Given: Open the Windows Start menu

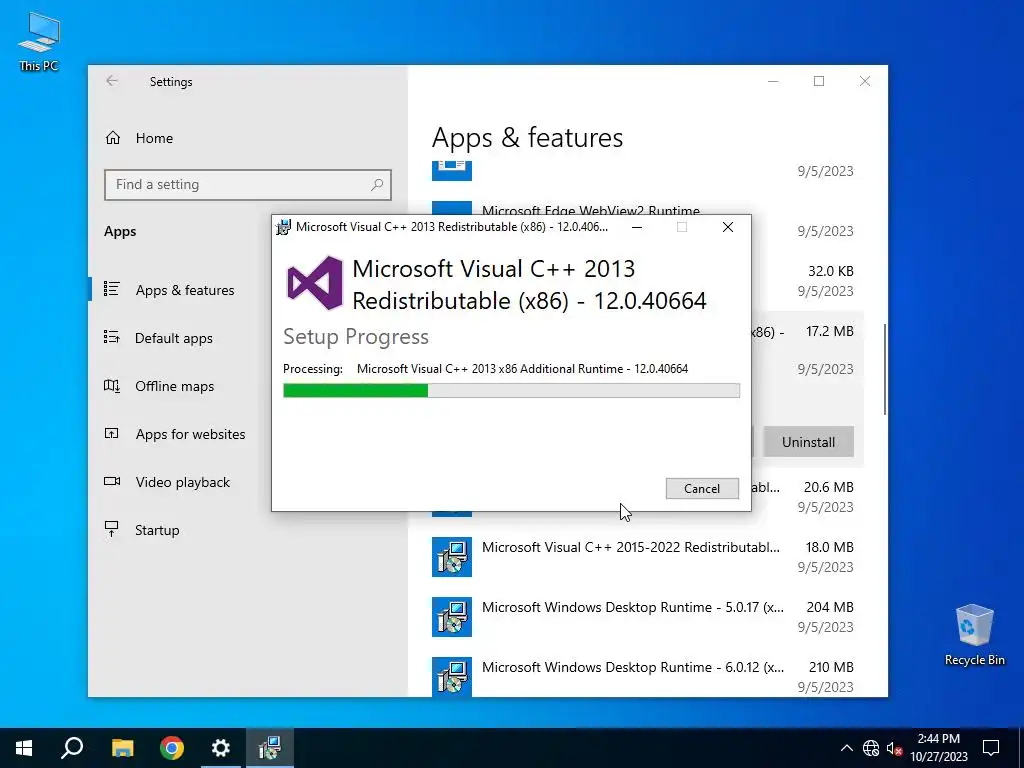Looking at the screenshot, I should (24, 748).
